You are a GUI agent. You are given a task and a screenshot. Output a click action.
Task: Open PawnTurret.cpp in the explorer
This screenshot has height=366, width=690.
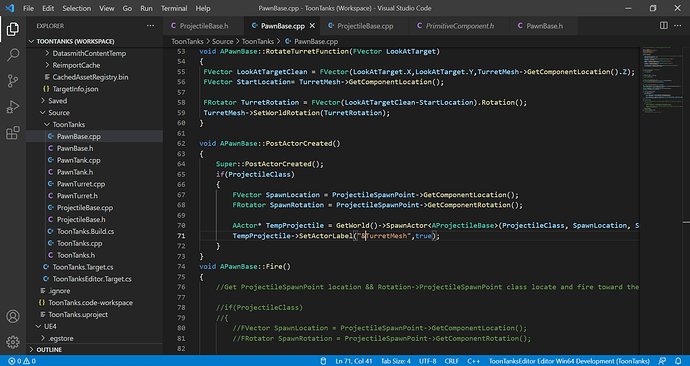click(x=81, y=184)
